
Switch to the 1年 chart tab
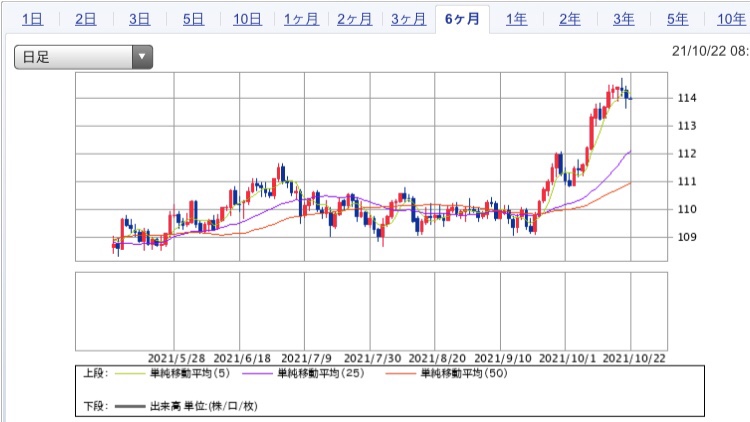[x=517, y=19]
